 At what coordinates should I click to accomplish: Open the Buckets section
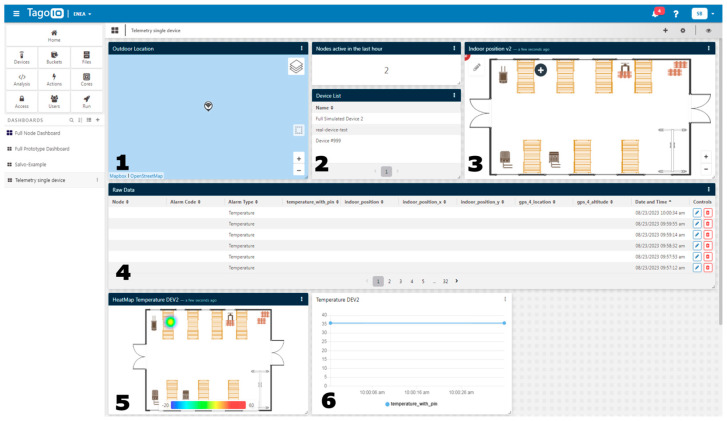[54, 57]
